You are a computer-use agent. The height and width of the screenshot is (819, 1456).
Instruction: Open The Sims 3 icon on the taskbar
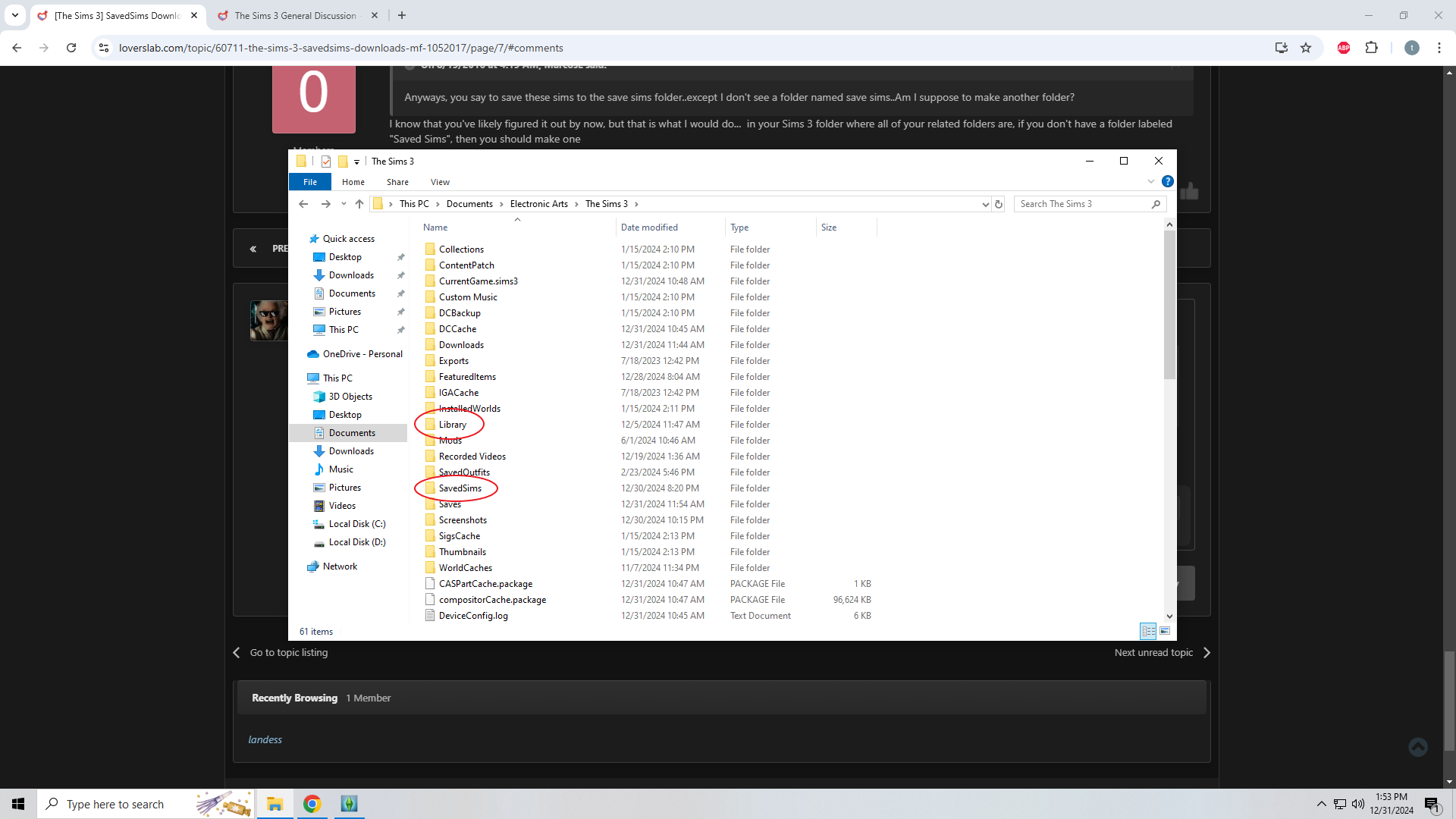(x=349, y=804)
